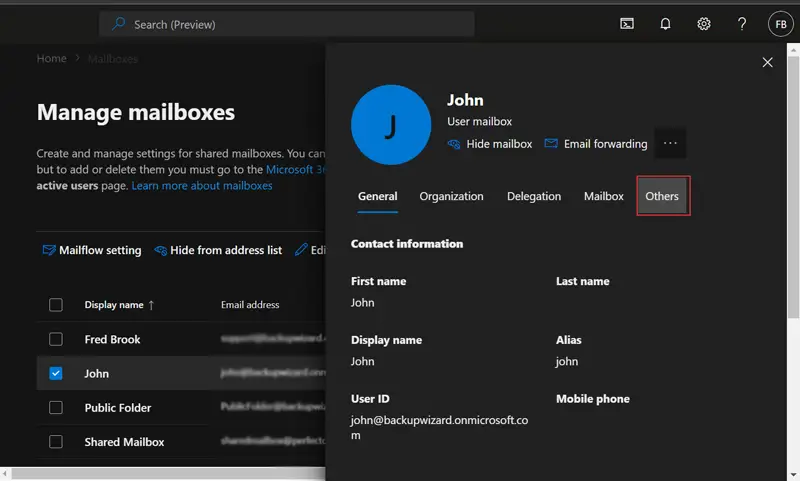Check the Fred Brook row checkbox
This screenshot has height=481, width=800.
pyautogui.click(x=56, y=339)
